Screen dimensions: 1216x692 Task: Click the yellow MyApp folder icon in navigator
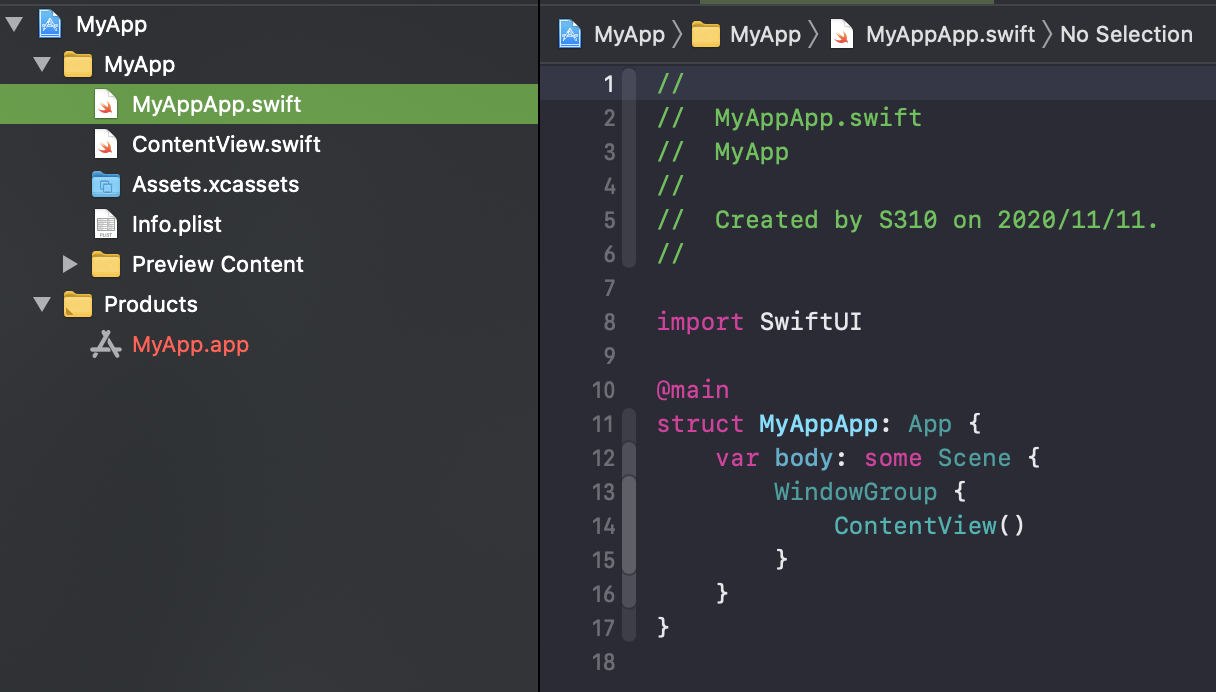[x=77, y=64]
